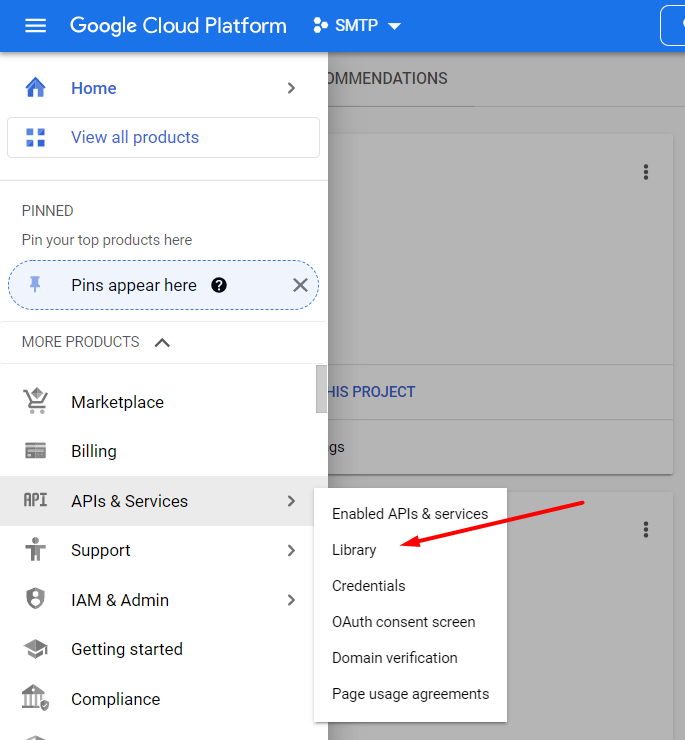Click the RECOMMENDATIONS tab in the background
The image size is (685, 740).
pyautogui.click(x=388, y=78)
